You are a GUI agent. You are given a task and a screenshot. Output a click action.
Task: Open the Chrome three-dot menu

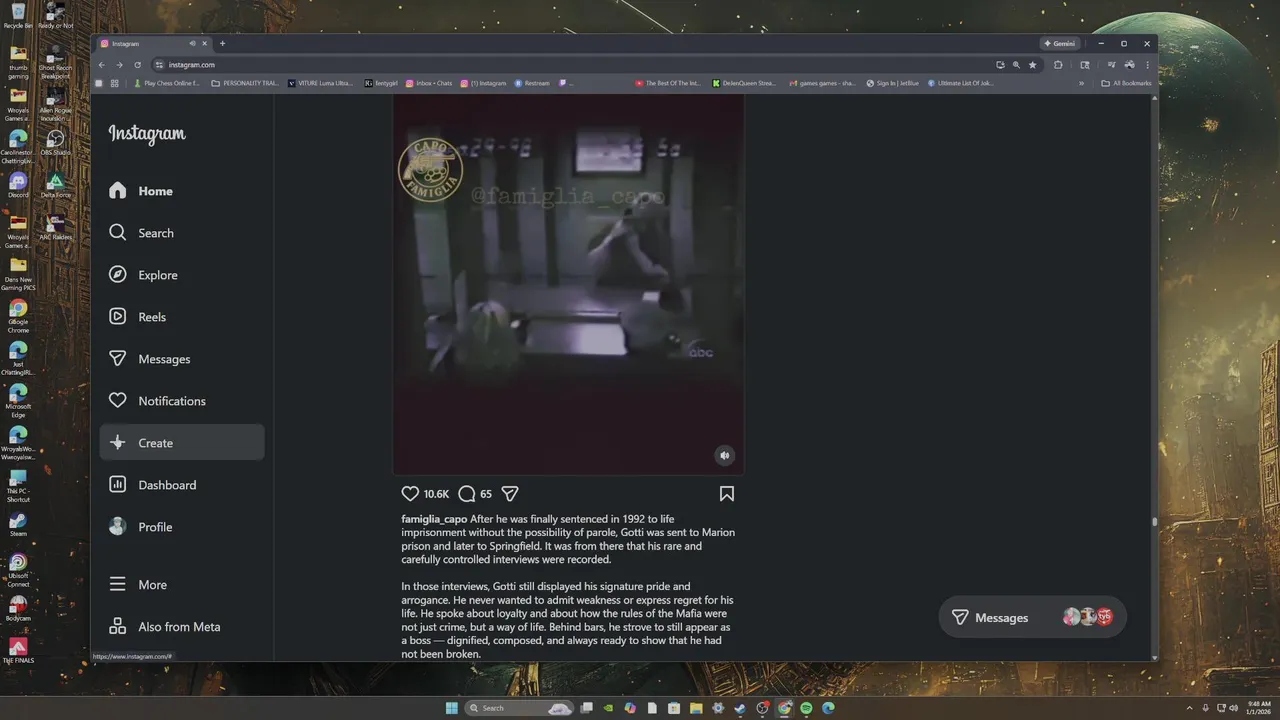[1148, 65]
